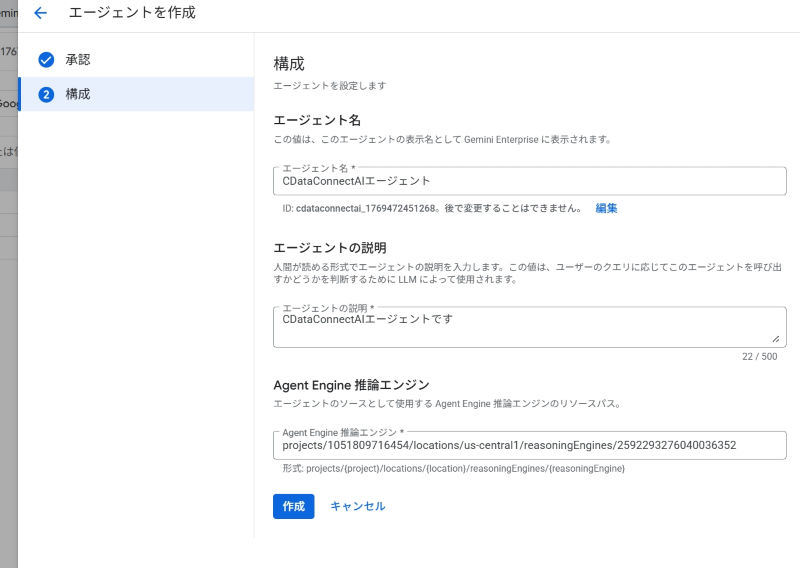The height and width of the screenshot is (568, 800).
Task: Click the エージェントを作成 page title
Action: pyautogui.click(x=132, y=13)
